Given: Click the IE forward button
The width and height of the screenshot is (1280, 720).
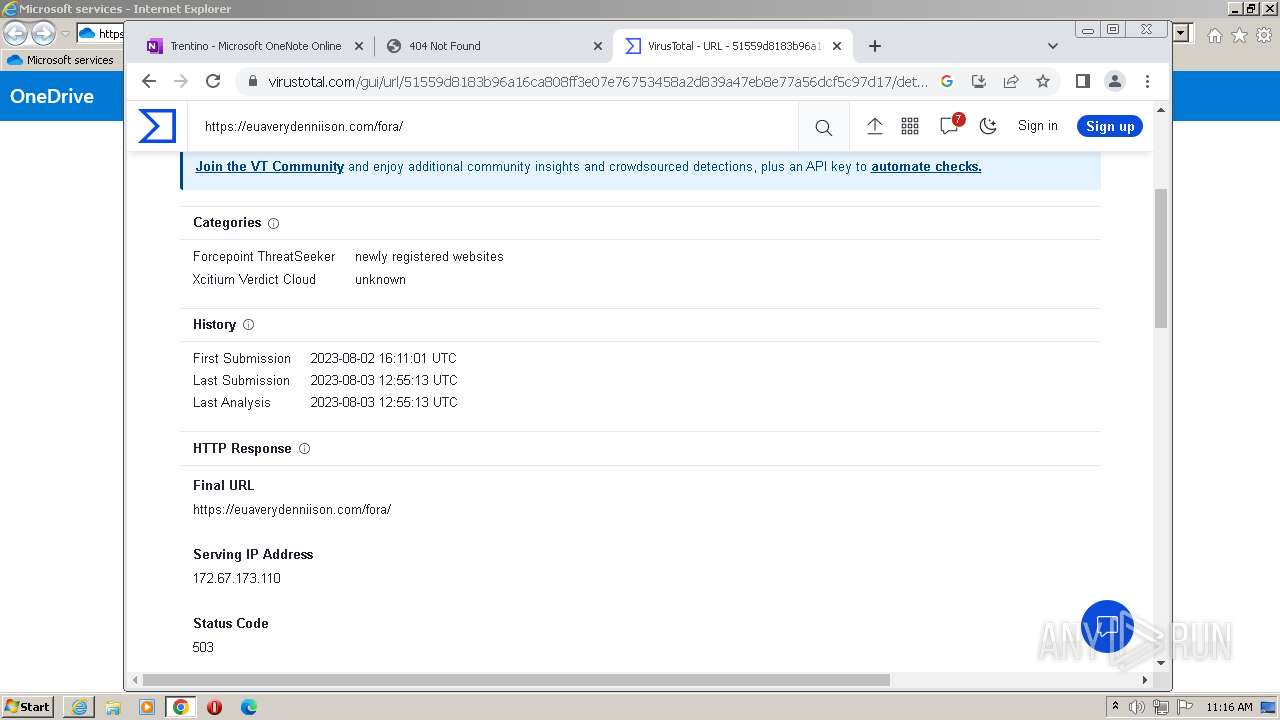Looking at the screenshot, I should [43, 33].
